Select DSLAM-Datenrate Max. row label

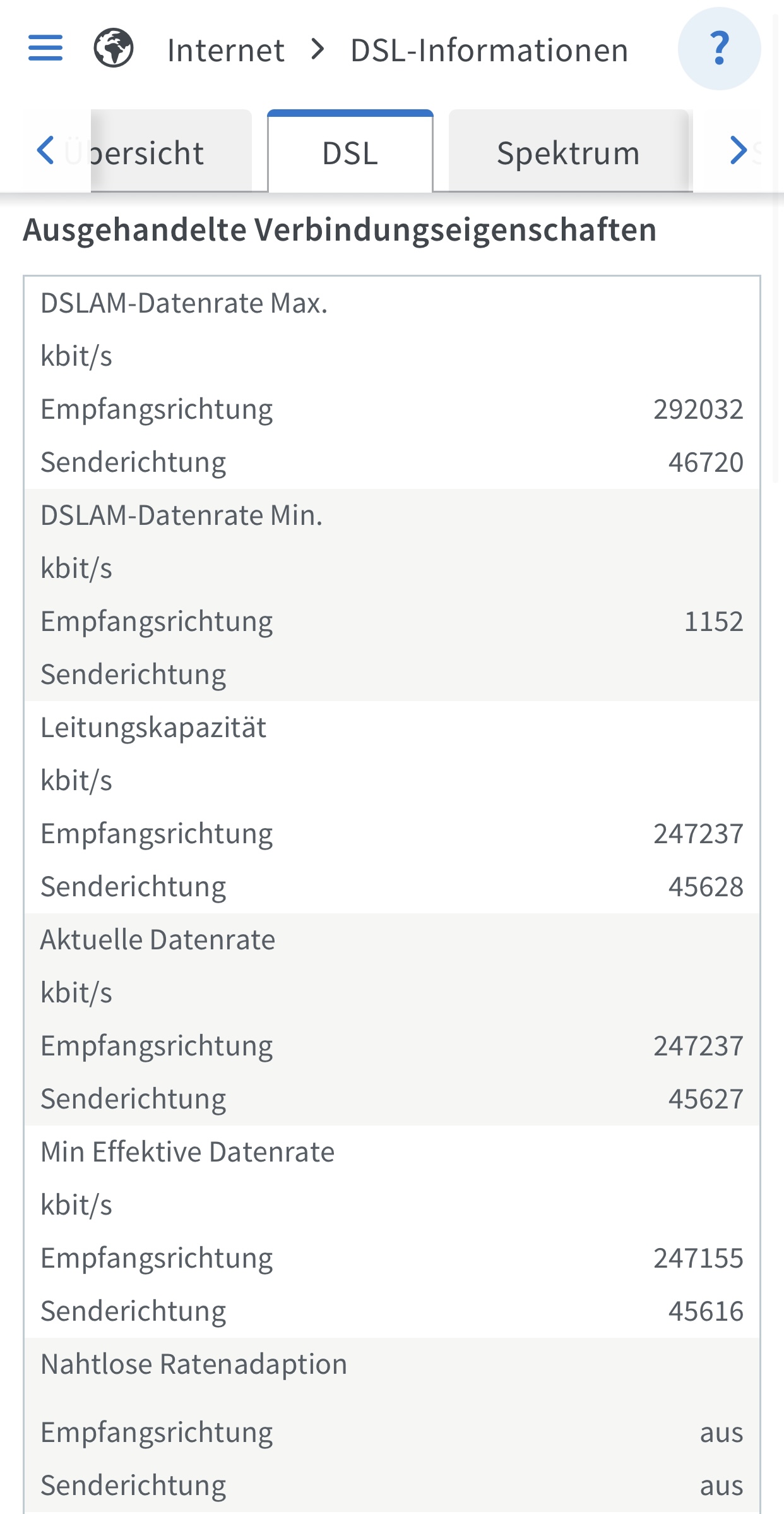click(x=184, y=304)
